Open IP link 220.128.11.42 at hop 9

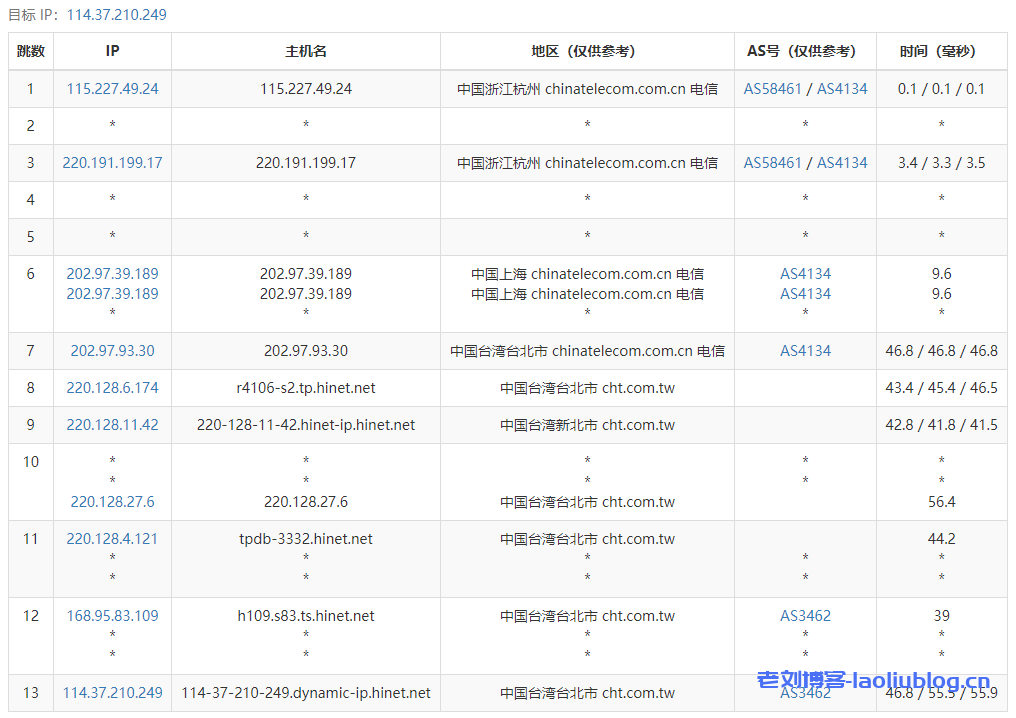pyautogui.click(x=112, y=425)
